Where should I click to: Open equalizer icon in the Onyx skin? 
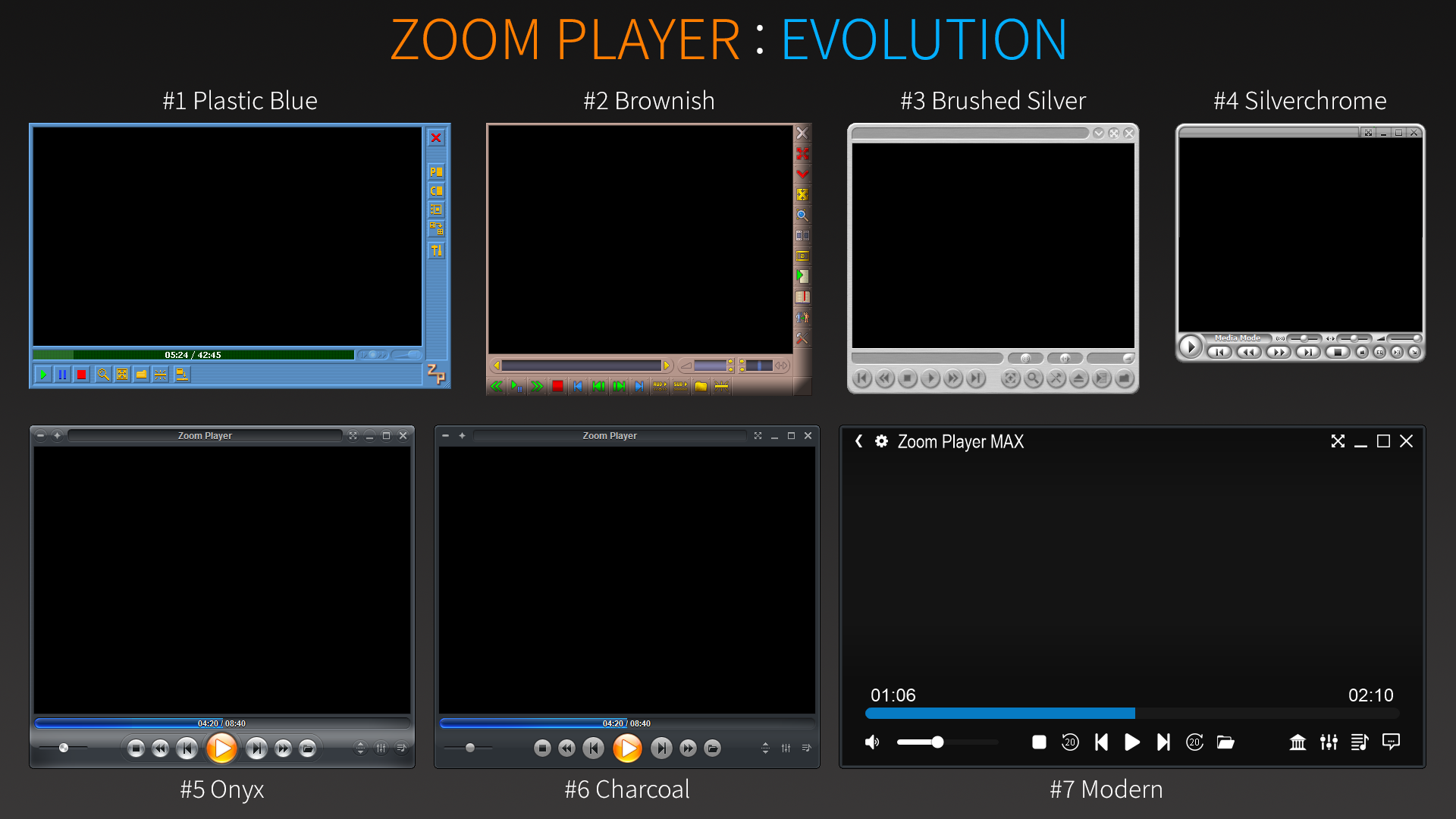point(381,748)
